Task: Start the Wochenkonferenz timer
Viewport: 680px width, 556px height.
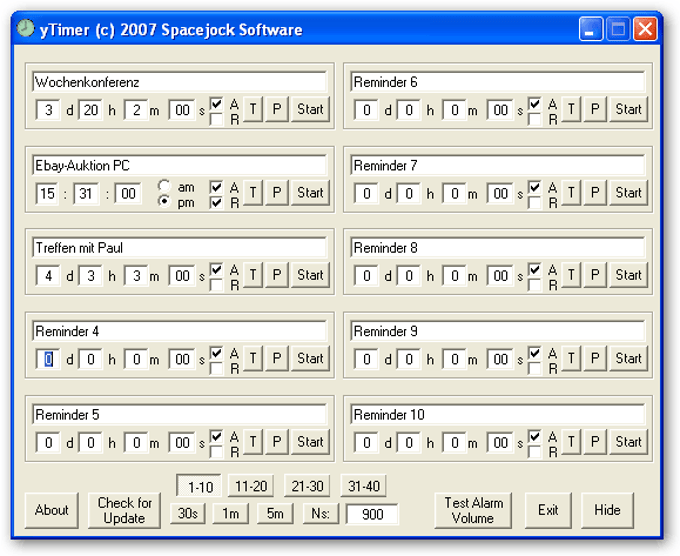Action: (x=310, y=109)
